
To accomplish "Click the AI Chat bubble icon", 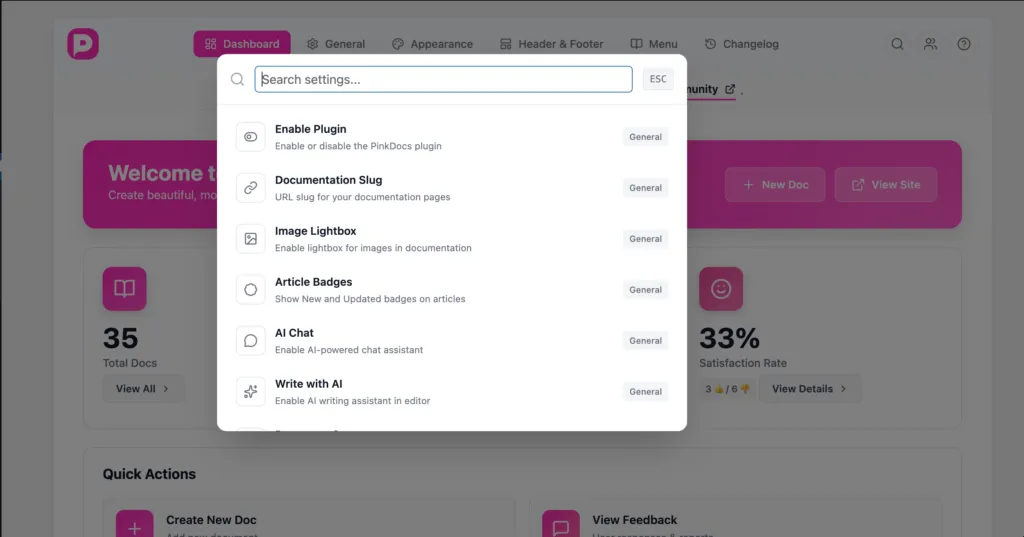I will (x=251, y=341).
